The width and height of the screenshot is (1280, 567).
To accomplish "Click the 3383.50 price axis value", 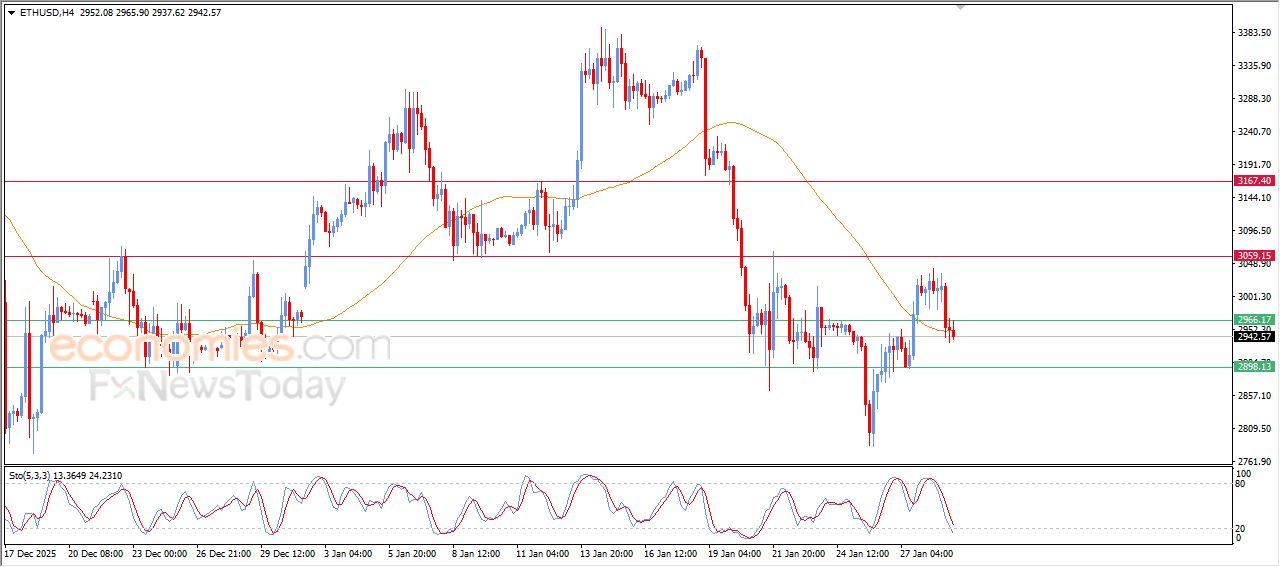I will click(1254, 33).
